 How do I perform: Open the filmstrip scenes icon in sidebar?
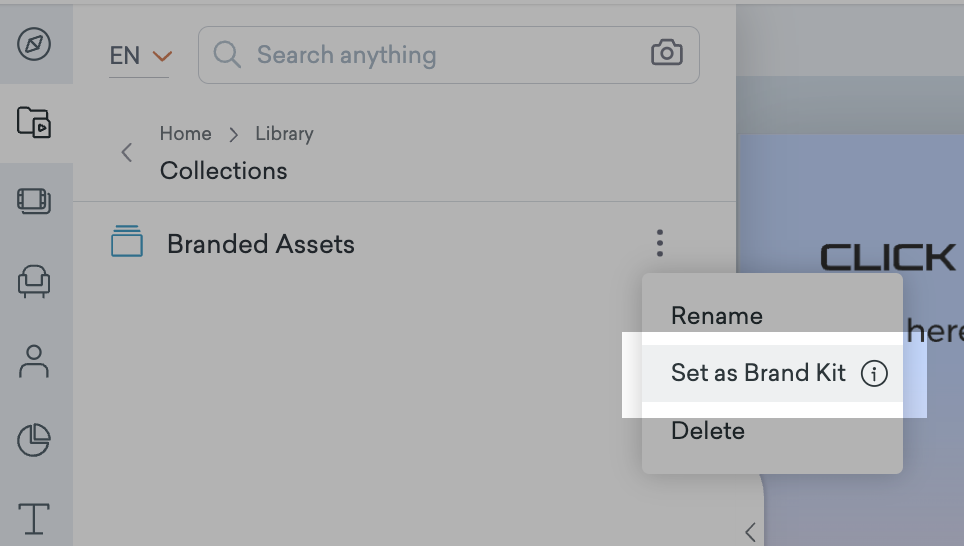[x=34, y=201]
